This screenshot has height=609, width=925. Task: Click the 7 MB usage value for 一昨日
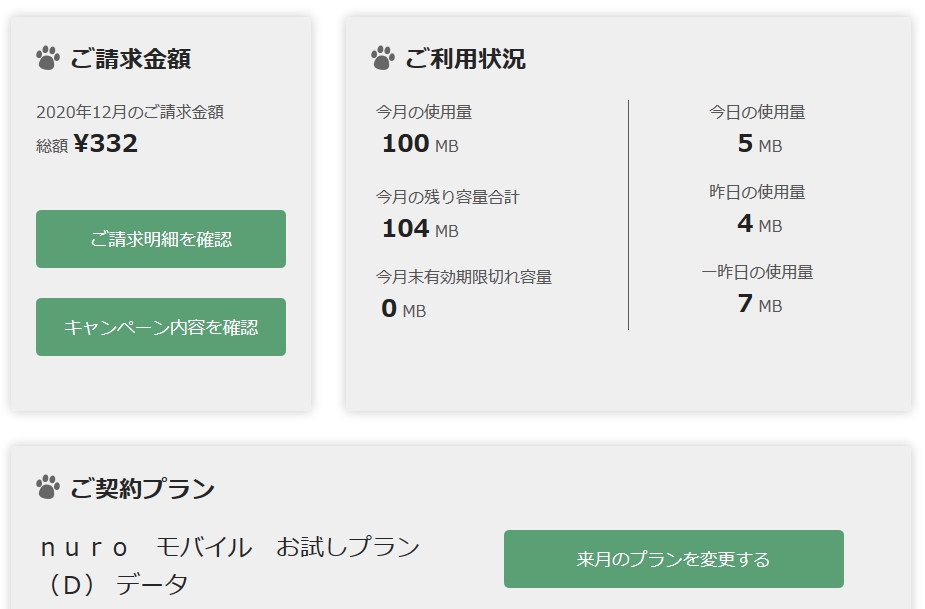point(759,304)
